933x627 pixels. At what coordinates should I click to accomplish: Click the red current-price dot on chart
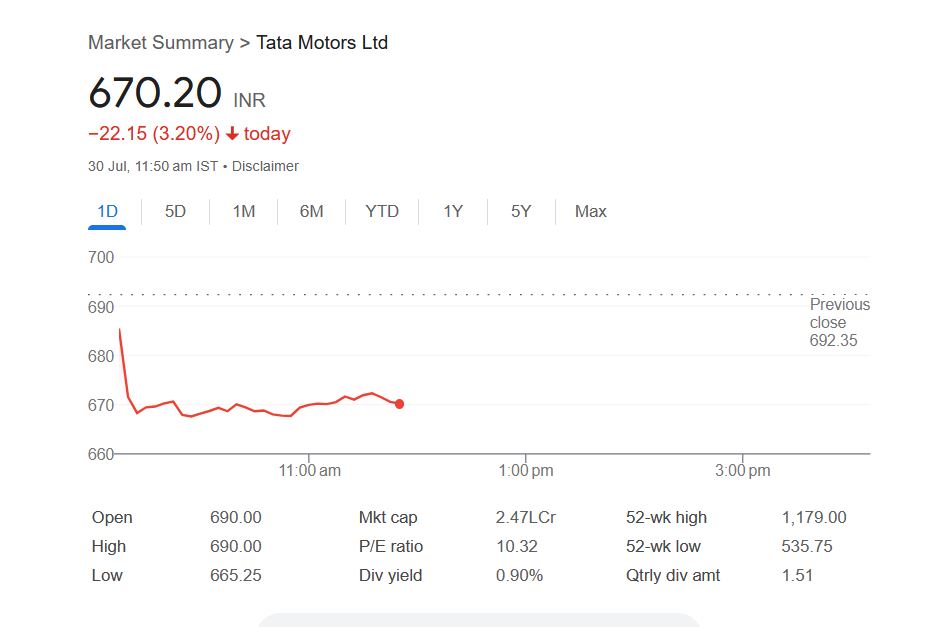click(400, 404)
